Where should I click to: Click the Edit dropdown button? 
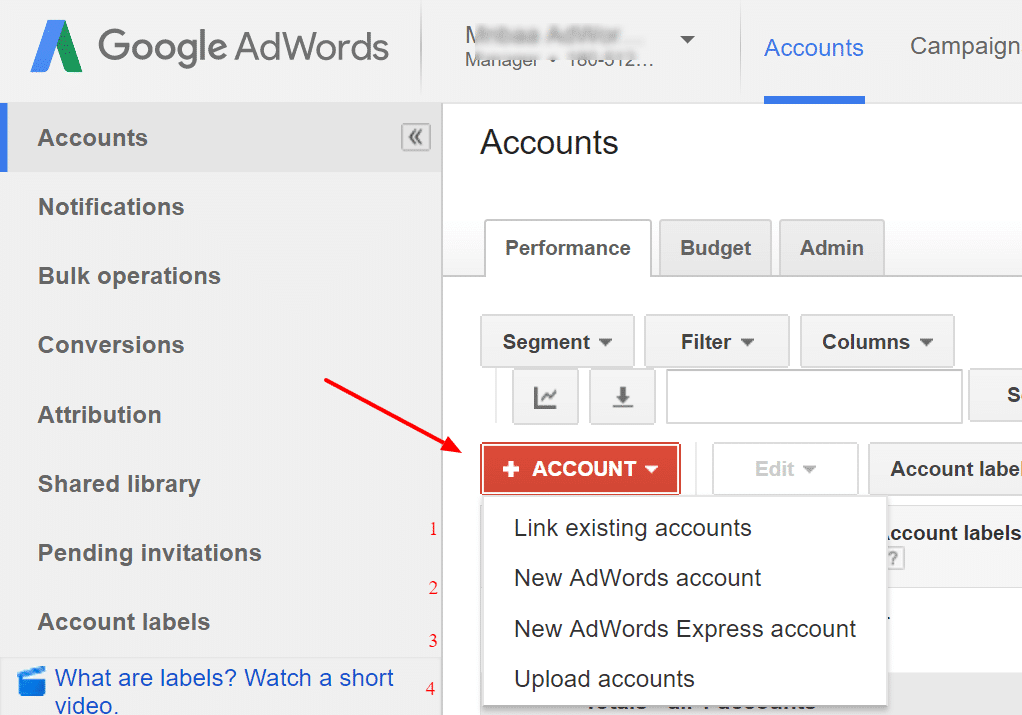(784, 468)
